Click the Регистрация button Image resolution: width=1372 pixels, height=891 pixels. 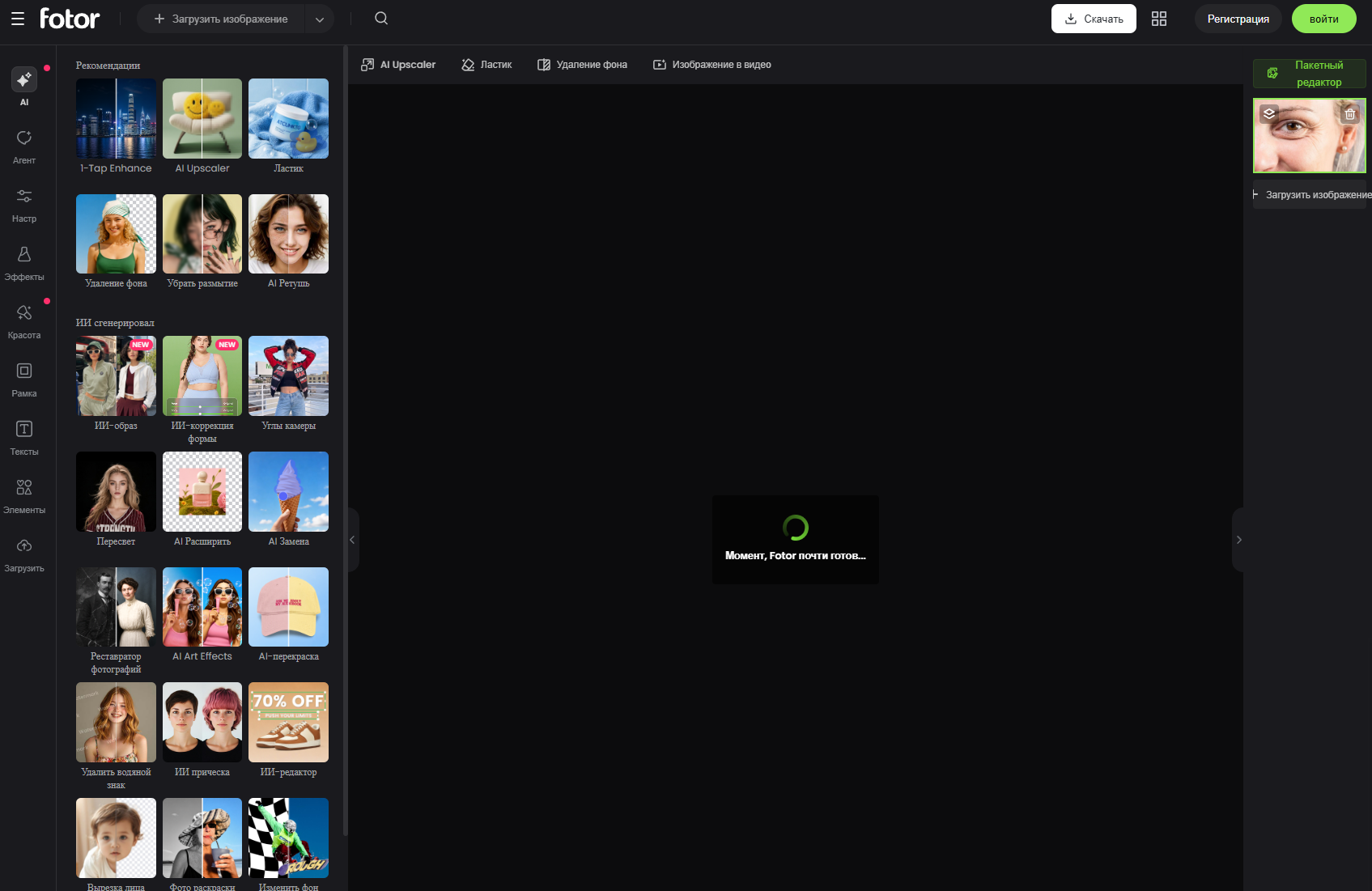tap(1238, 19)
